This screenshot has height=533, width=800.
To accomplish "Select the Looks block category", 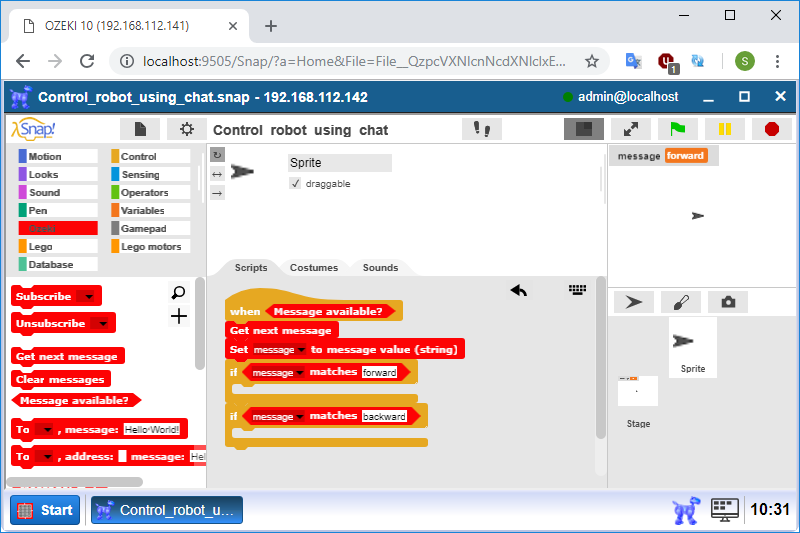I will (58, 174).
